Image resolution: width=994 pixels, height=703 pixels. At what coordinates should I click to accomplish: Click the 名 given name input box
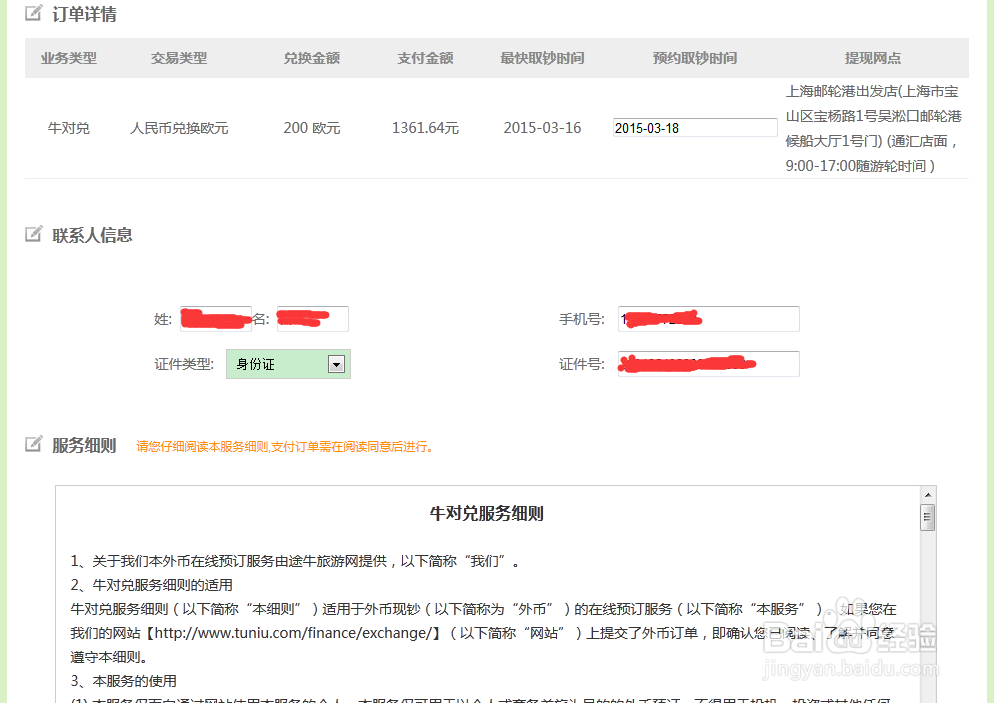click(314, 318)
